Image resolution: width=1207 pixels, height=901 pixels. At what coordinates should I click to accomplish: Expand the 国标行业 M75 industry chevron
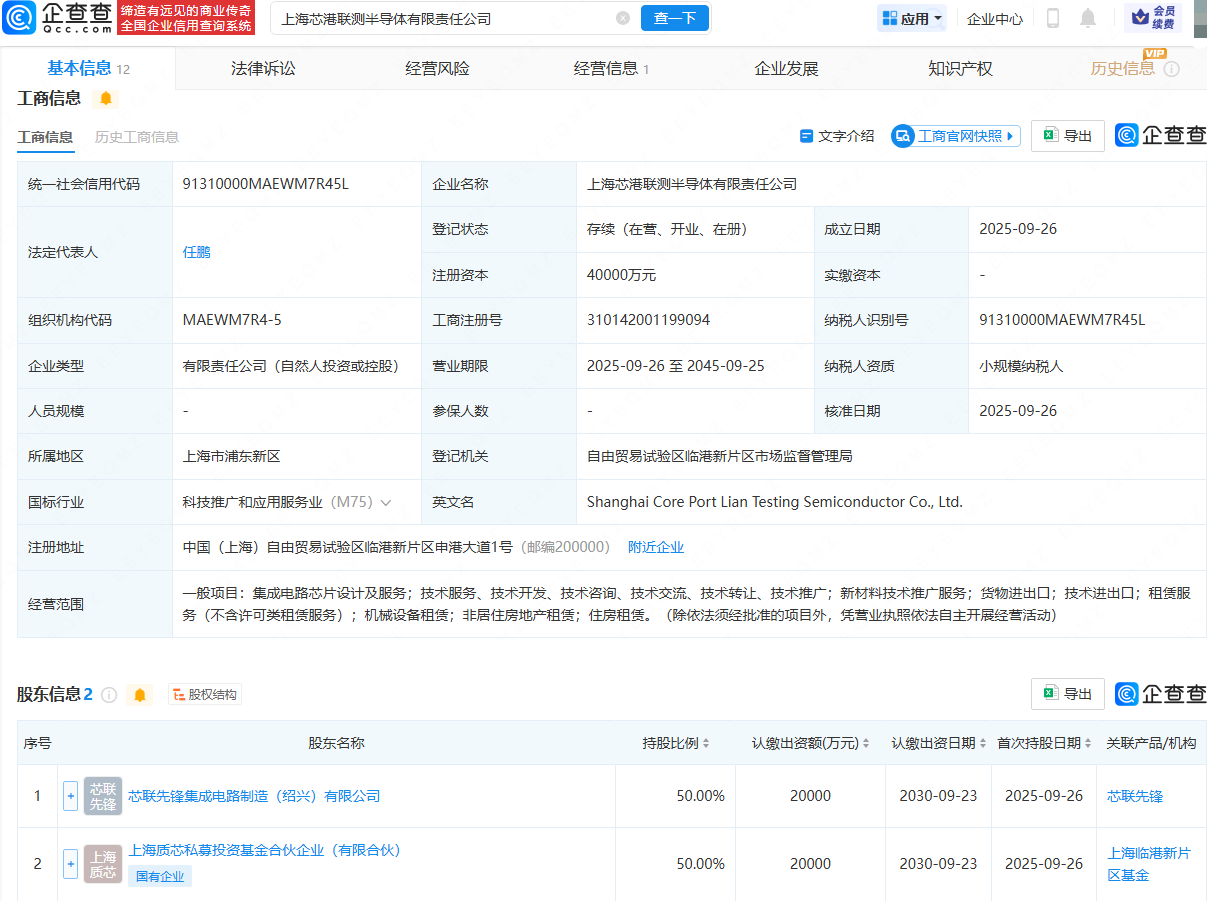386,502
